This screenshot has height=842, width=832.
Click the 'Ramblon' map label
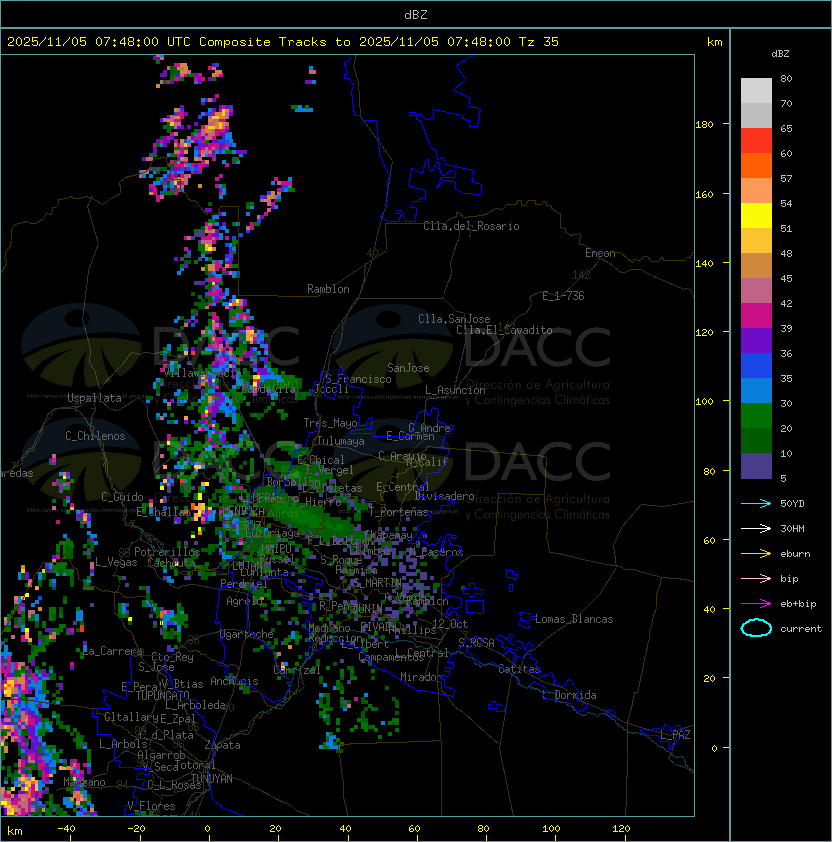[328, 289]
